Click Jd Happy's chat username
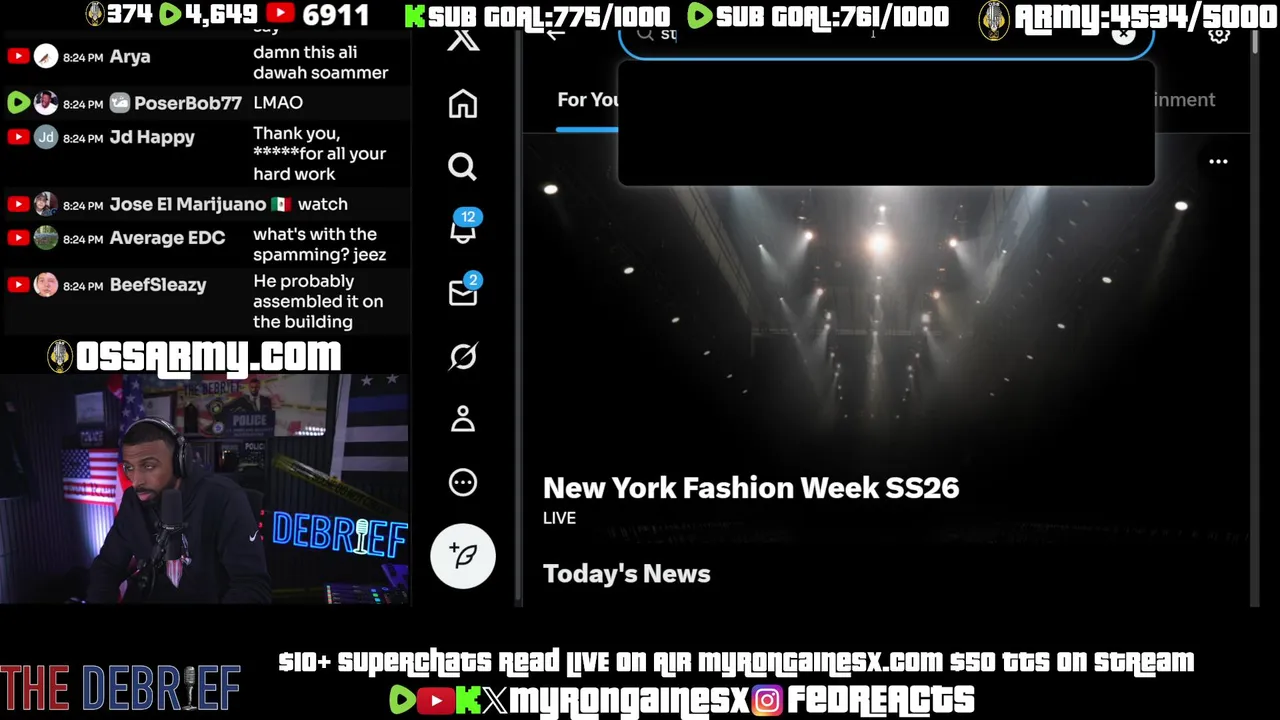Viewport: 1280px width, 720px height. 152,137
